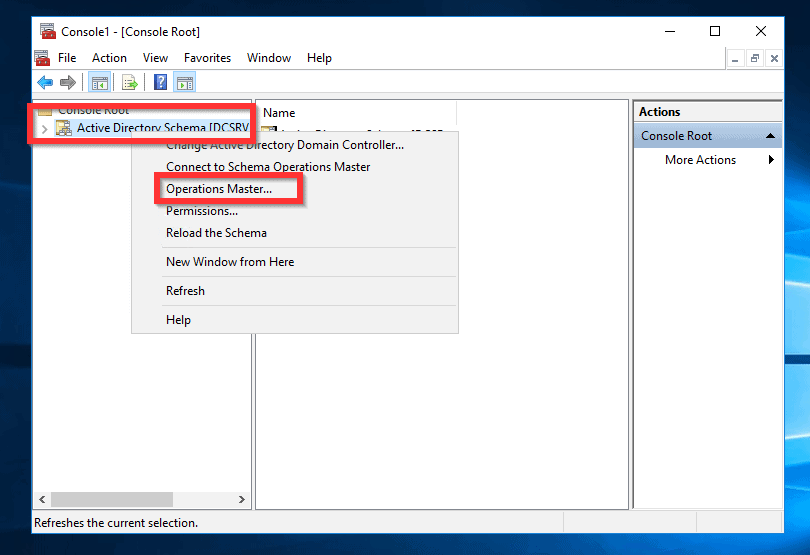Open the Action menu
The width and height of the screenshot is (810, 555).
pos(109,58)
